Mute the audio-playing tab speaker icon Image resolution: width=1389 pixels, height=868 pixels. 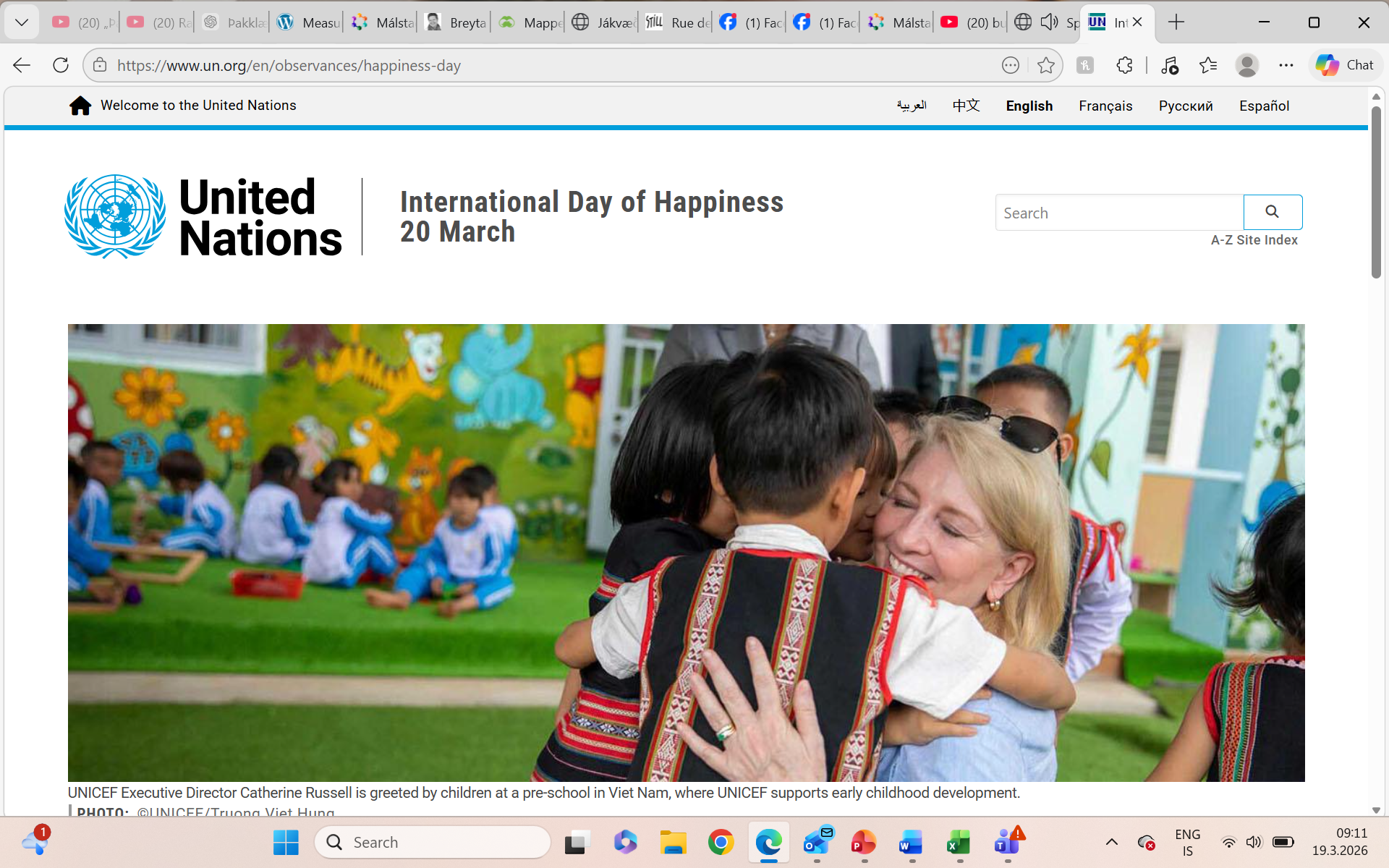point(1049,22)
